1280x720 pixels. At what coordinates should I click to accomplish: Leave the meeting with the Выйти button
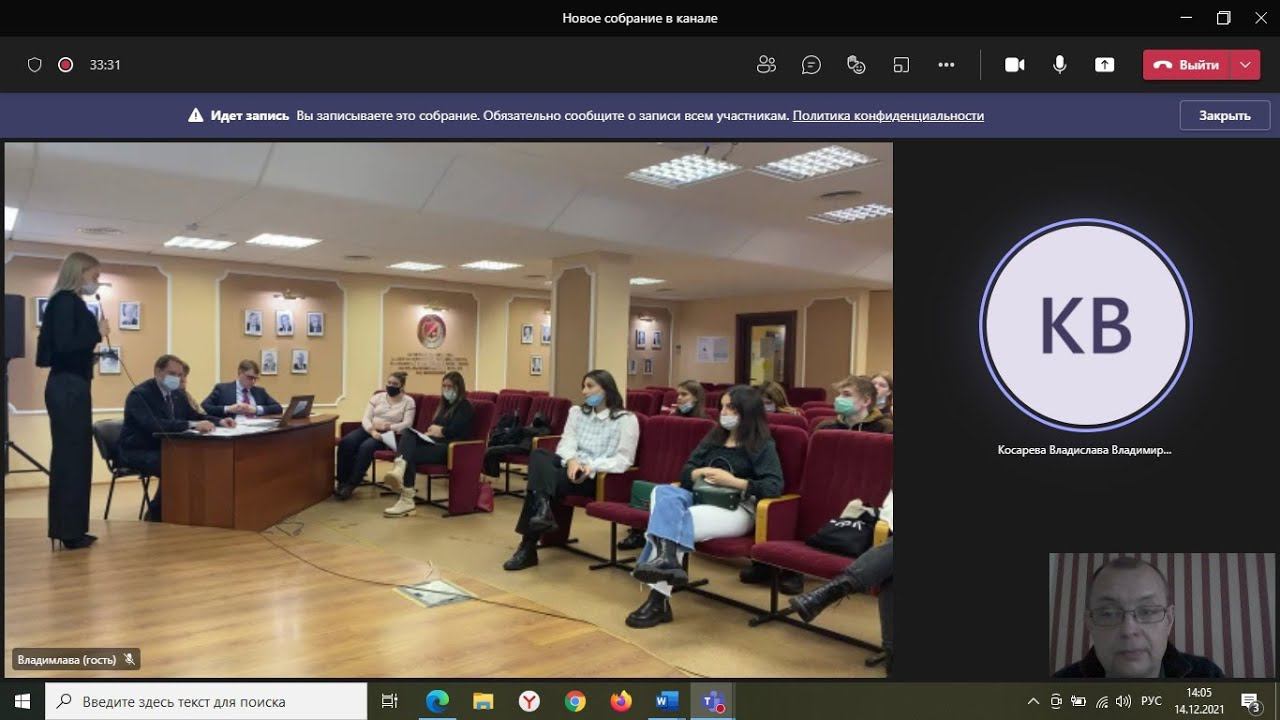[1187, 65]
